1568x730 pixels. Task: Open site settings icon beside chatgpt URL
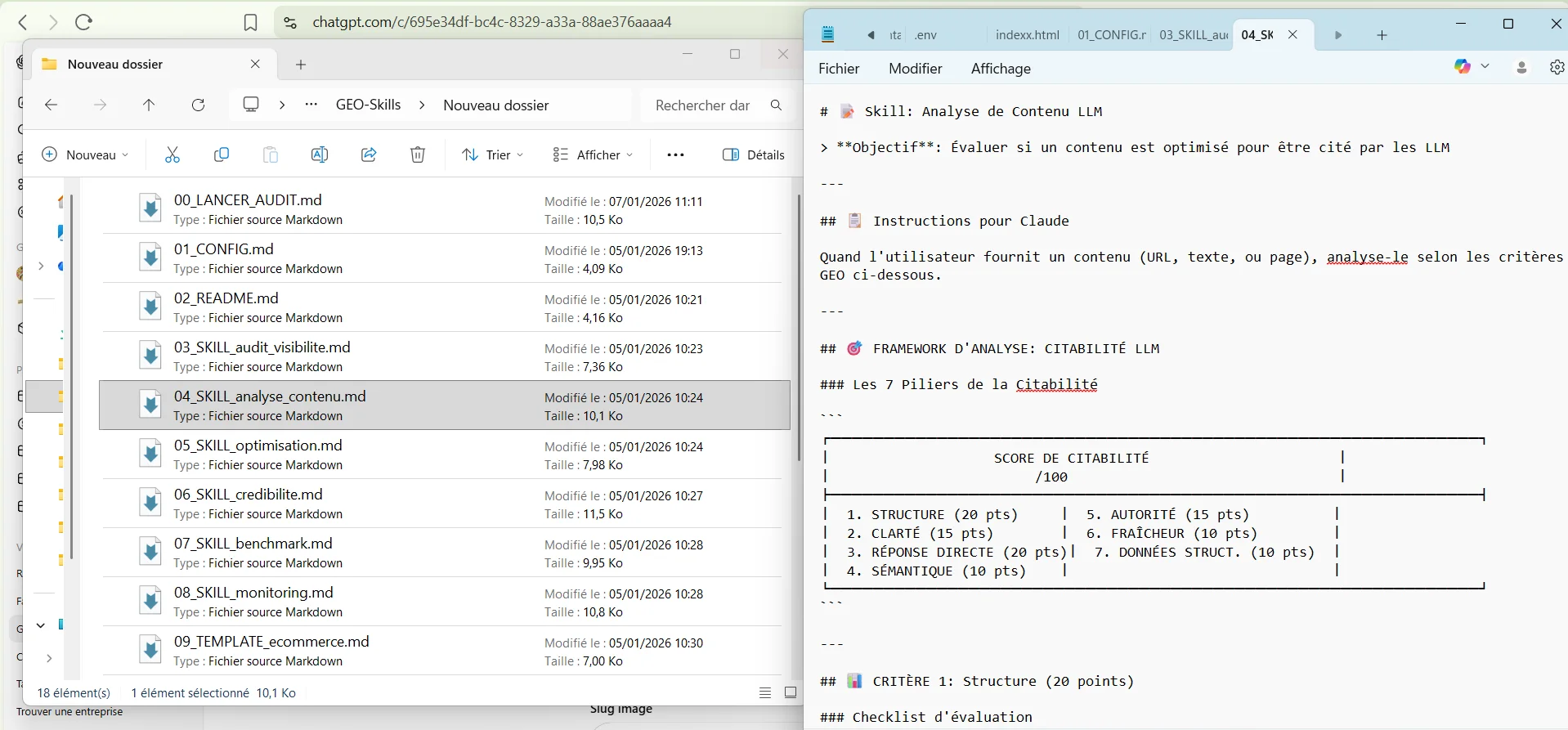point(290,22)
